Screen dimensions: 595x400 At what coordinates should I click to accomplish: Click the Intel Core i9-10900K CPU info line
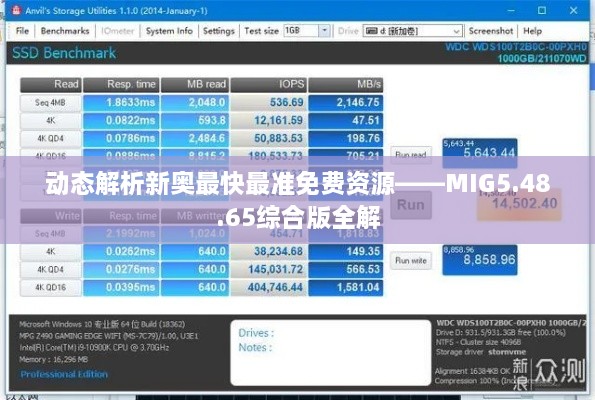(x=94, y=348)
